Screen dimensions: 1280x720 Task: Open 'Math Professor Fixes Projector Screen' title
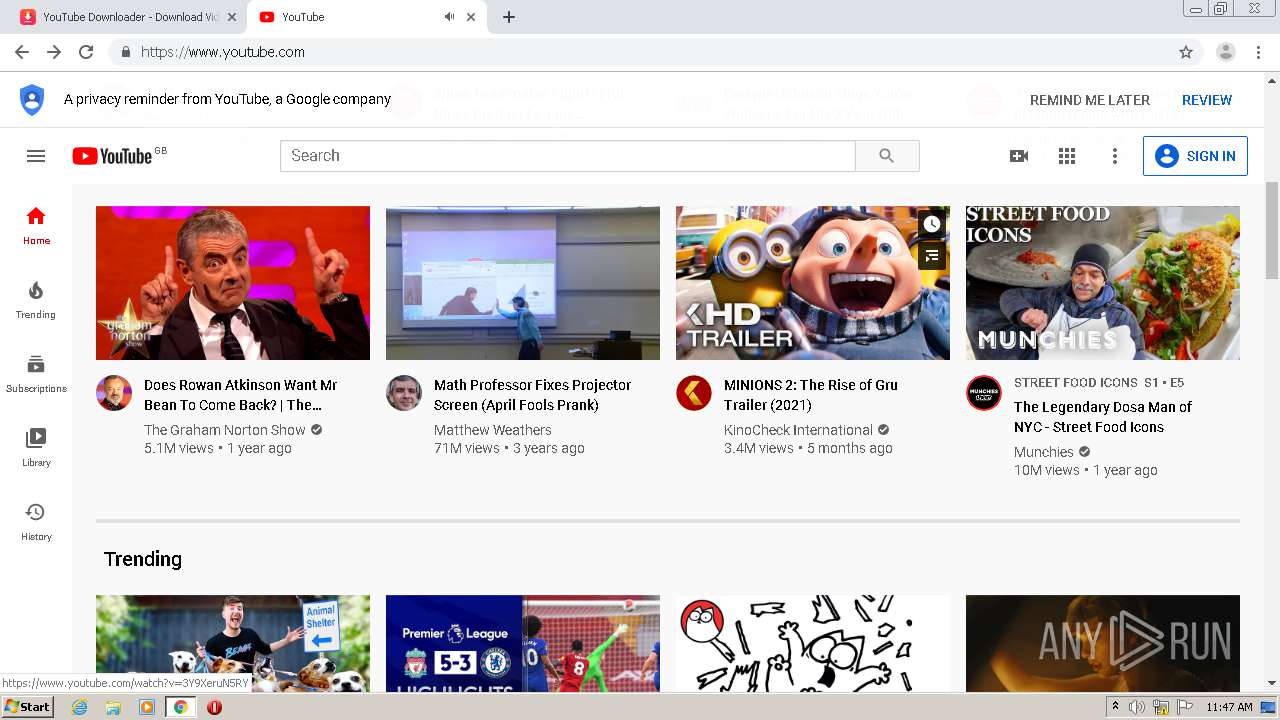pos(532,395)
